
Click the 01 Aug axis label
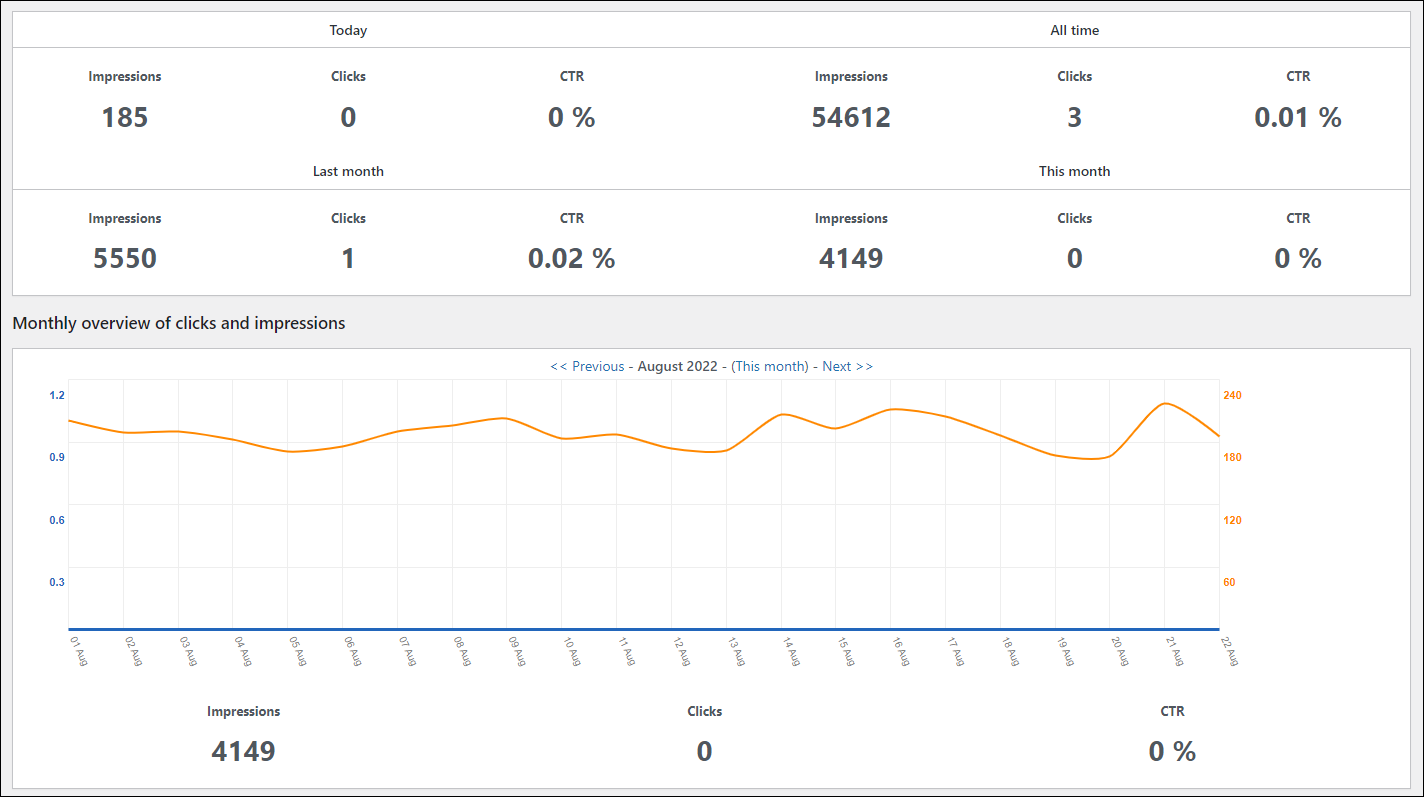[x=76, y=652]
